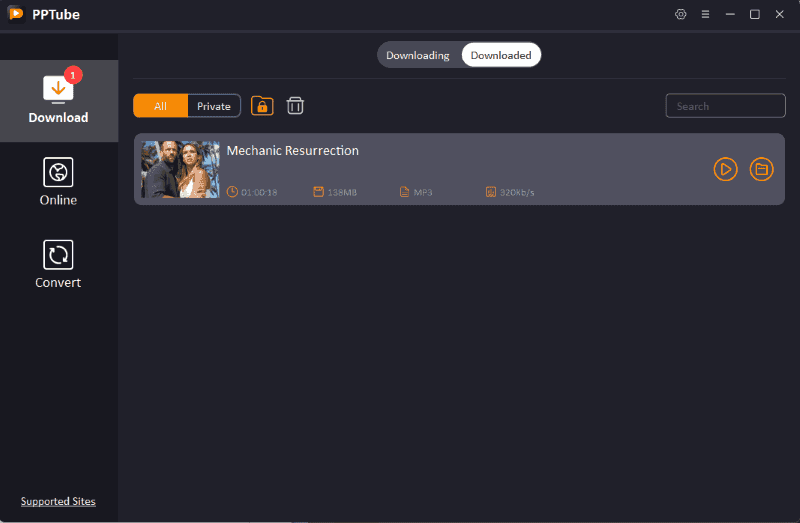Click the PPTube logo icon
This screenshot has height=523, width=800.
[15, 14]
